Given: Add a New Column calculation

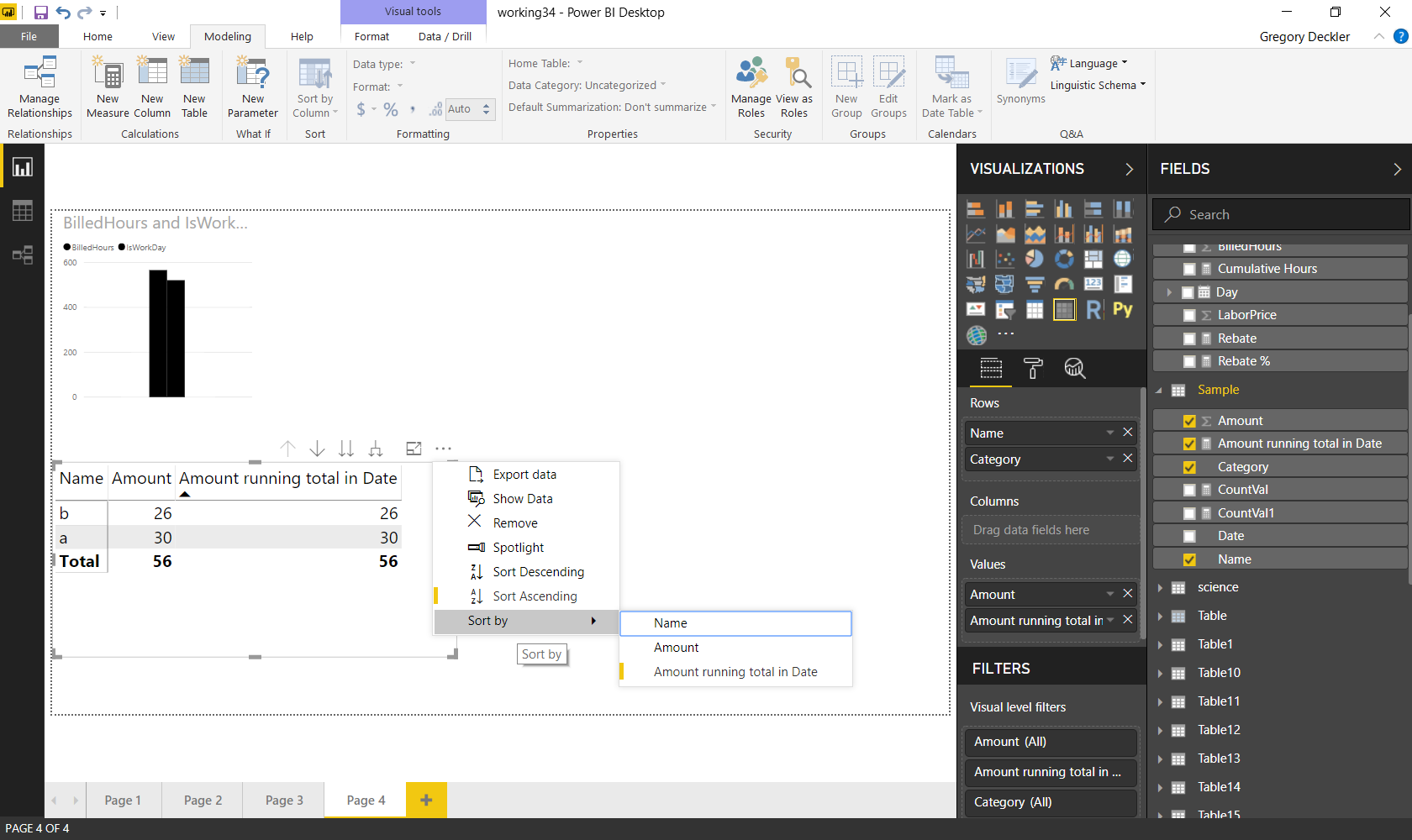Looking at the screenshot, I should [152, 87].
